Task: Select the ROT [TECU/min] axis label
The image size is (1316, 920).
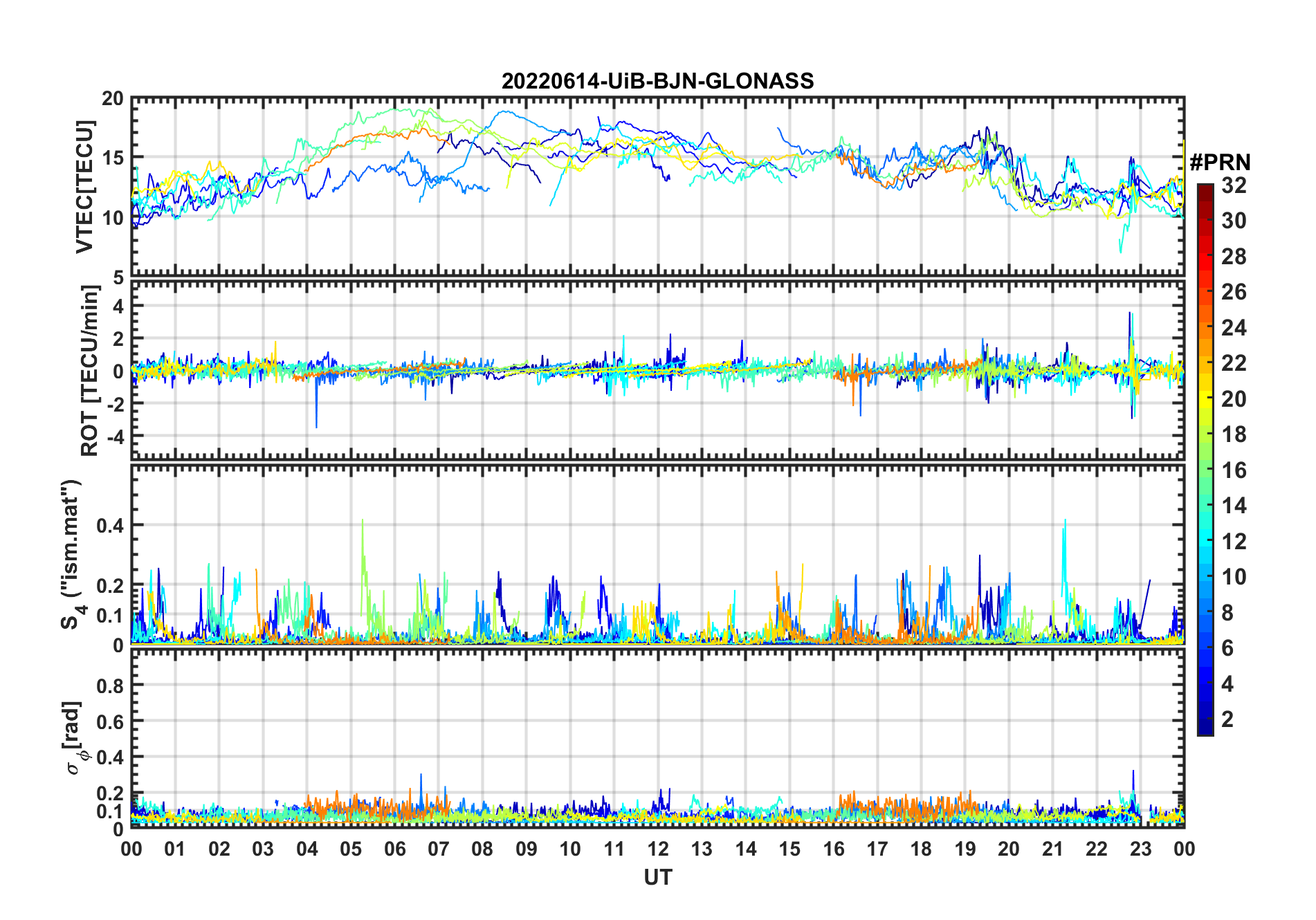Action: pos(89,371)
